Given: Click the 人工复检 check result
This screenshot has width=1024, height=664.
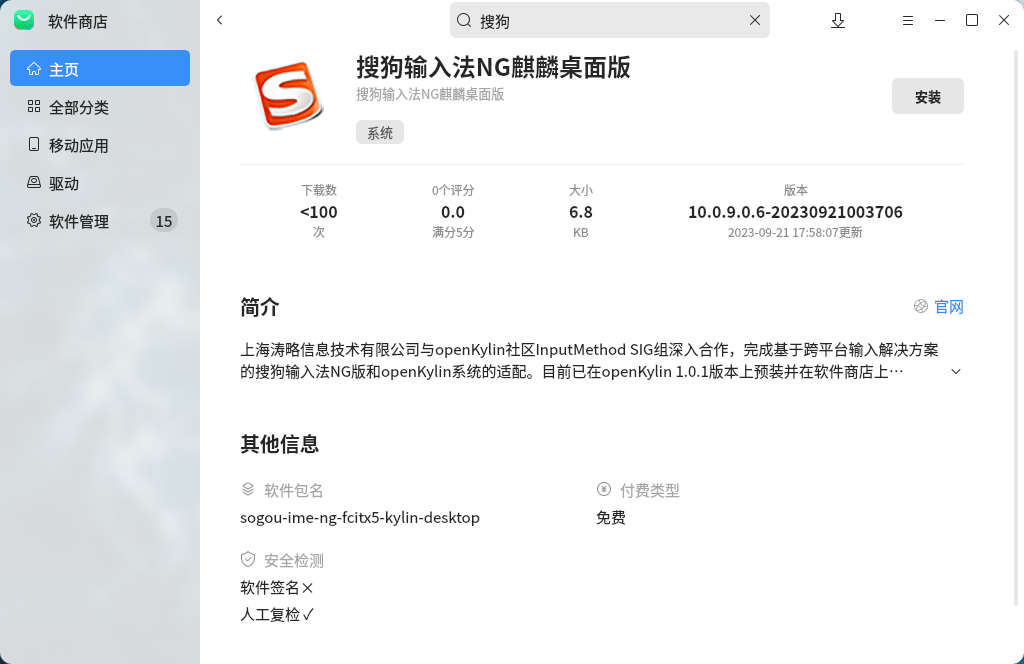Looking at the screenshot, I should point(278,614).
